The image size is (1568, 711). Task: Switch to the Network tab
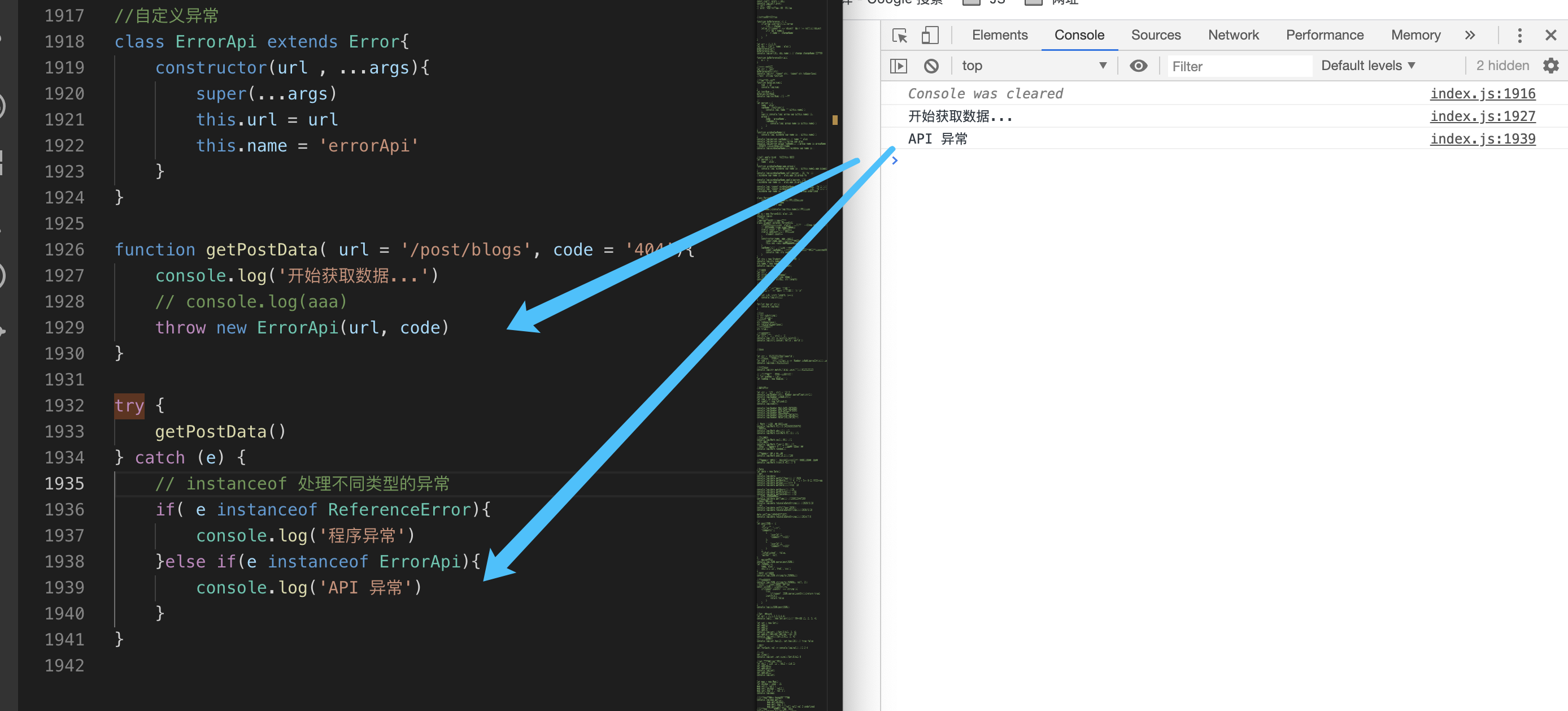[1232, 36]
